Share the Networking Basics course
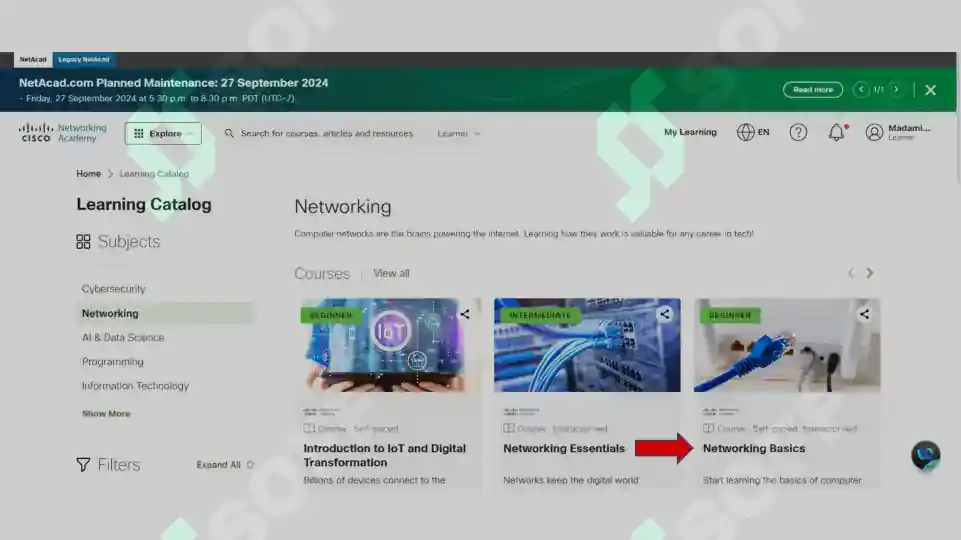Image resolution: width=961 pixels, height=540 pixels. (x=864, y=314)
